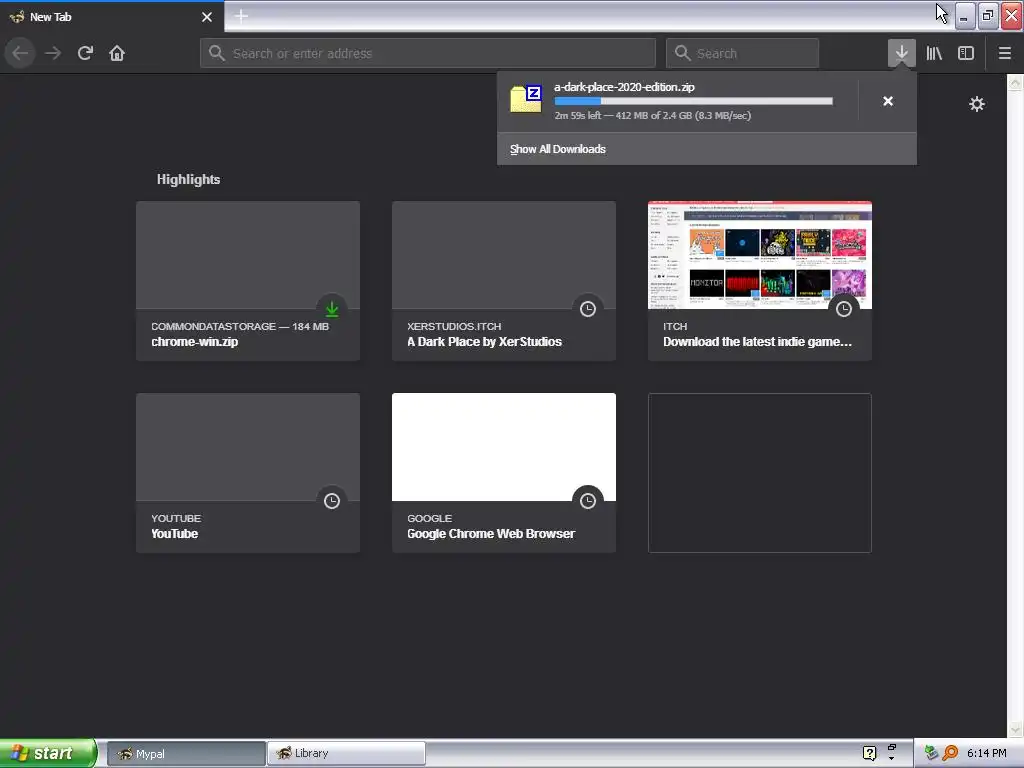Viewport: 1024px width, 768px height.
Task: Close the New Tab tab
Action: (207, 17)
